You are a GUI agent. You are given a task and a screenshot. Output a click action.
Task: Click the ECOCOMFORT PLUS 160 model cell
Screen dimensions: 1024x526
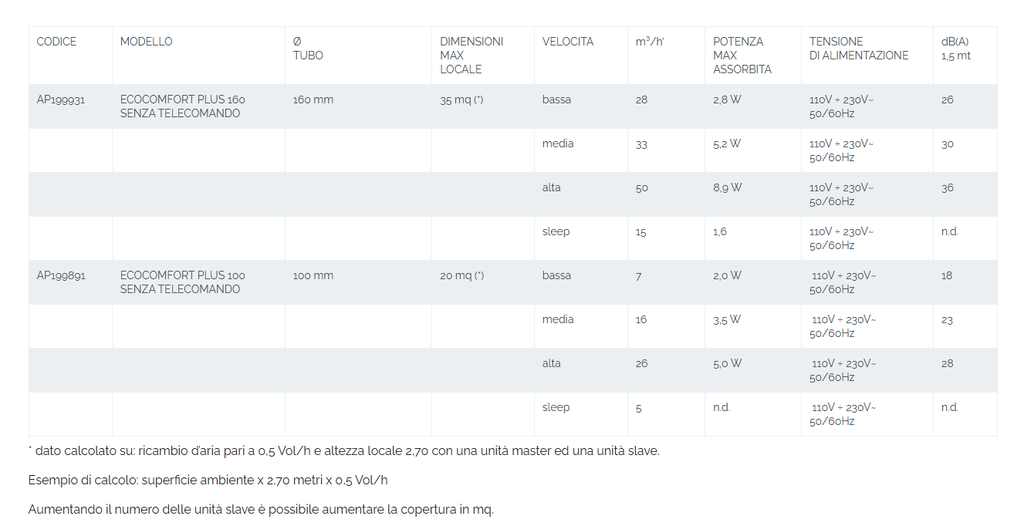[x=182, y=107]
